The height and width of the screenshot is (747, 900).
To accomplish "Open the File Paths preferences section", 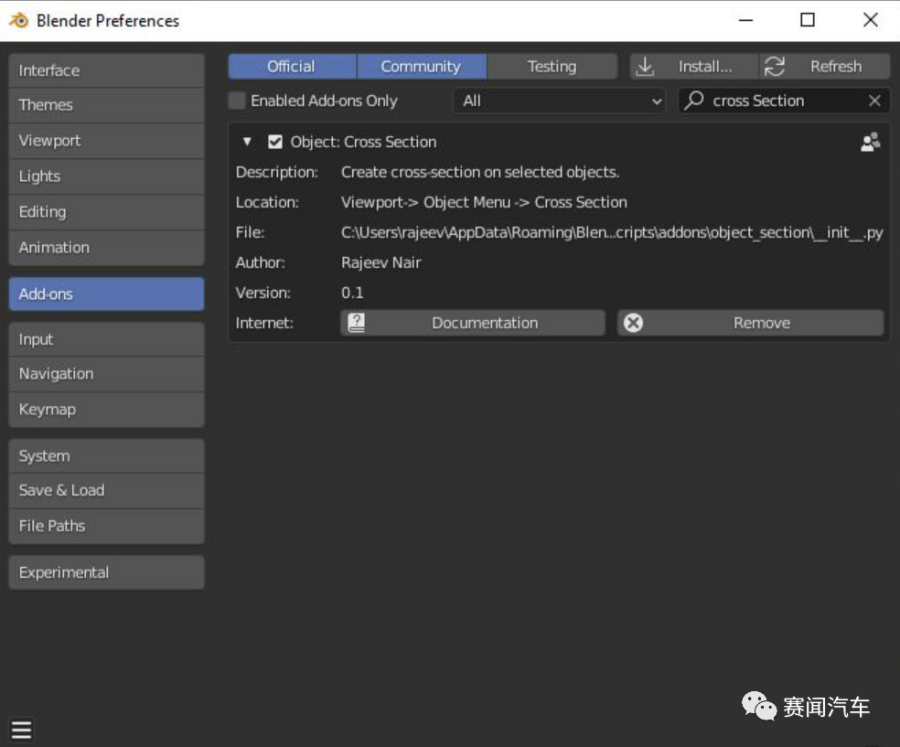I will click(x=106, y=526).
